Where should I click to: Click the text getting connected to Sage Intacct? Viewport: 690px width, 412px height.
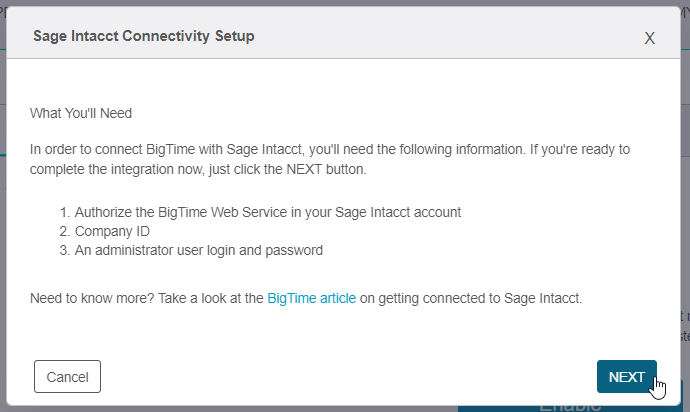tap(480, 298)
